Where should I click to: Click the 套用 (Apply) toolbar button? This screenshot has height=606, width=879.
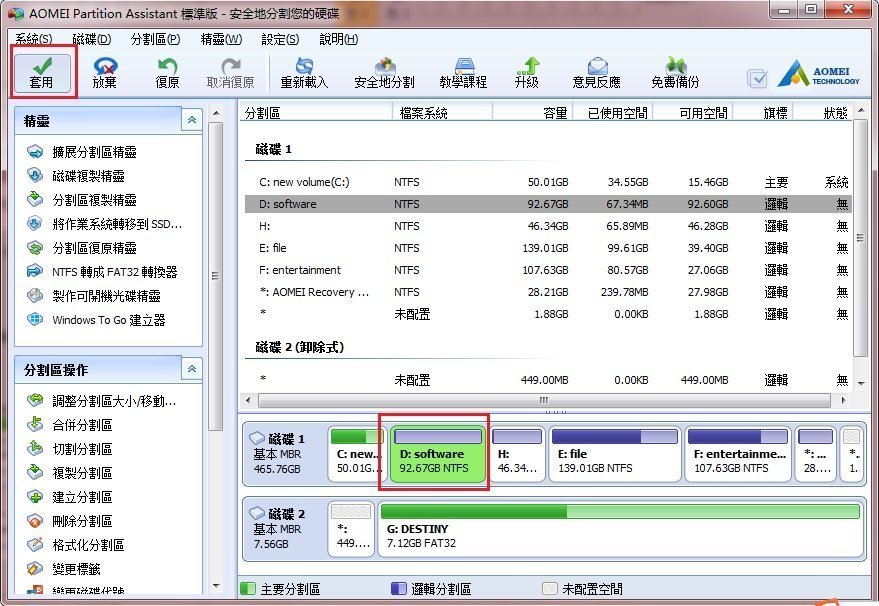click(42, 73)
